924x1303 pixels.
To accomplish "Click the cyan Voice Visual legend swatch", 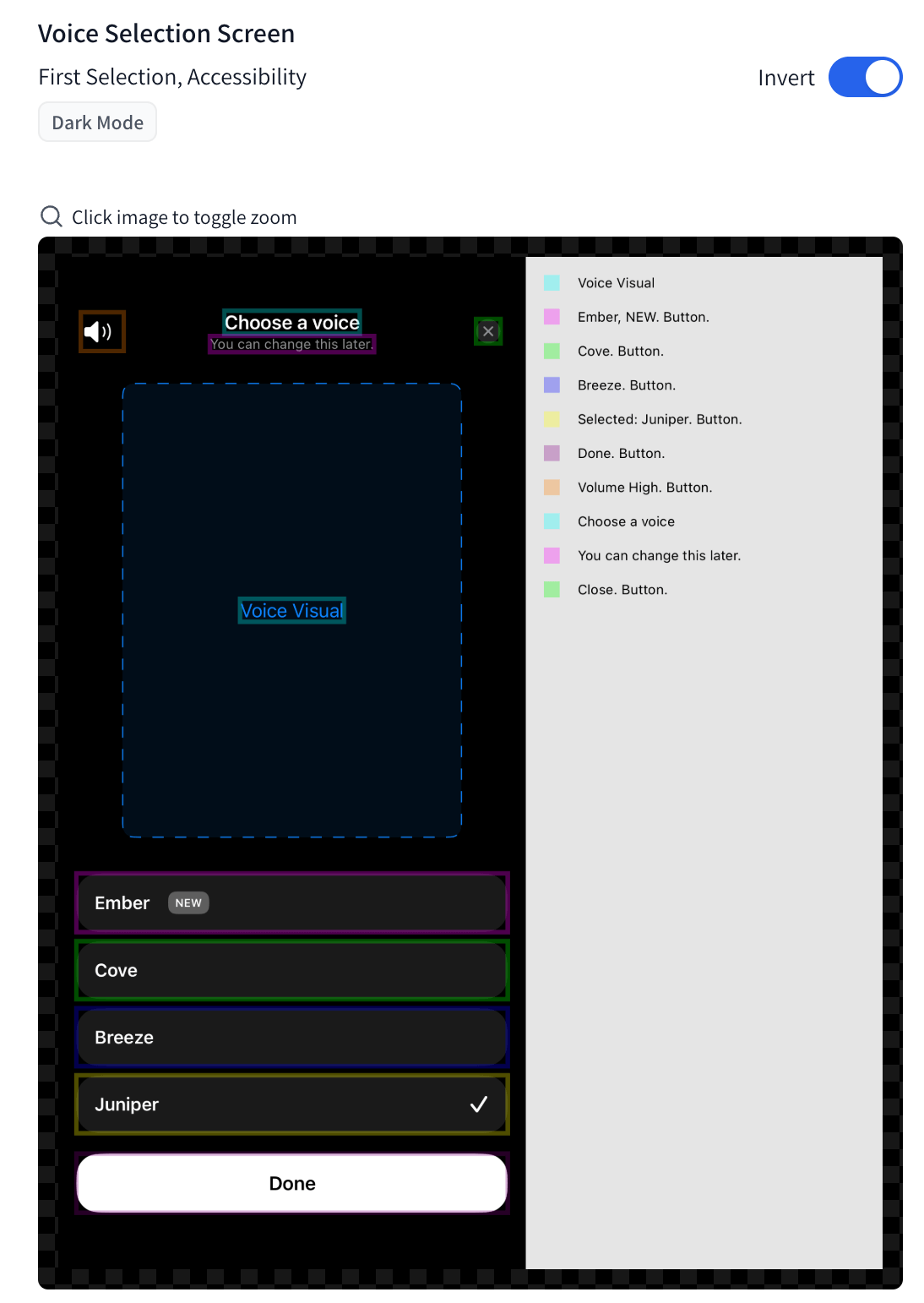I will [552, 282].
